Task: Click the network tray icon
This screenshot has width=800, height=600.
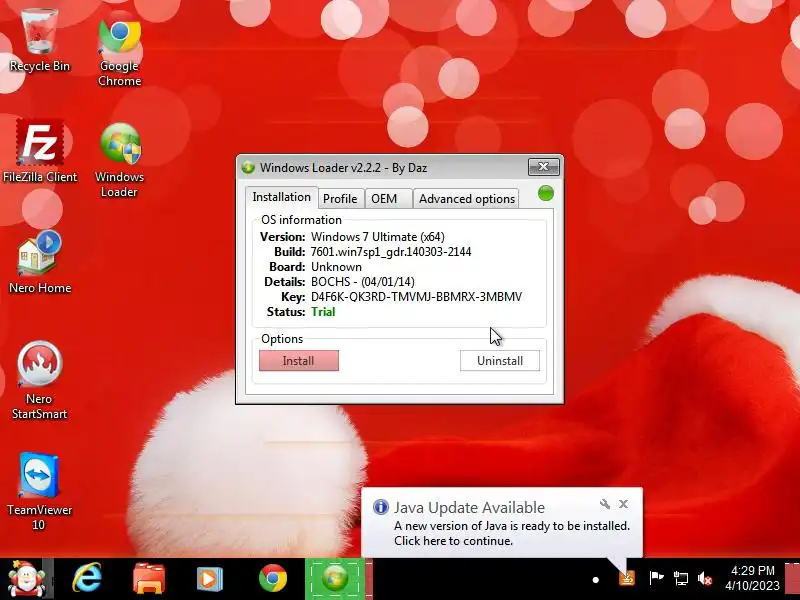Action: (681, 578)
